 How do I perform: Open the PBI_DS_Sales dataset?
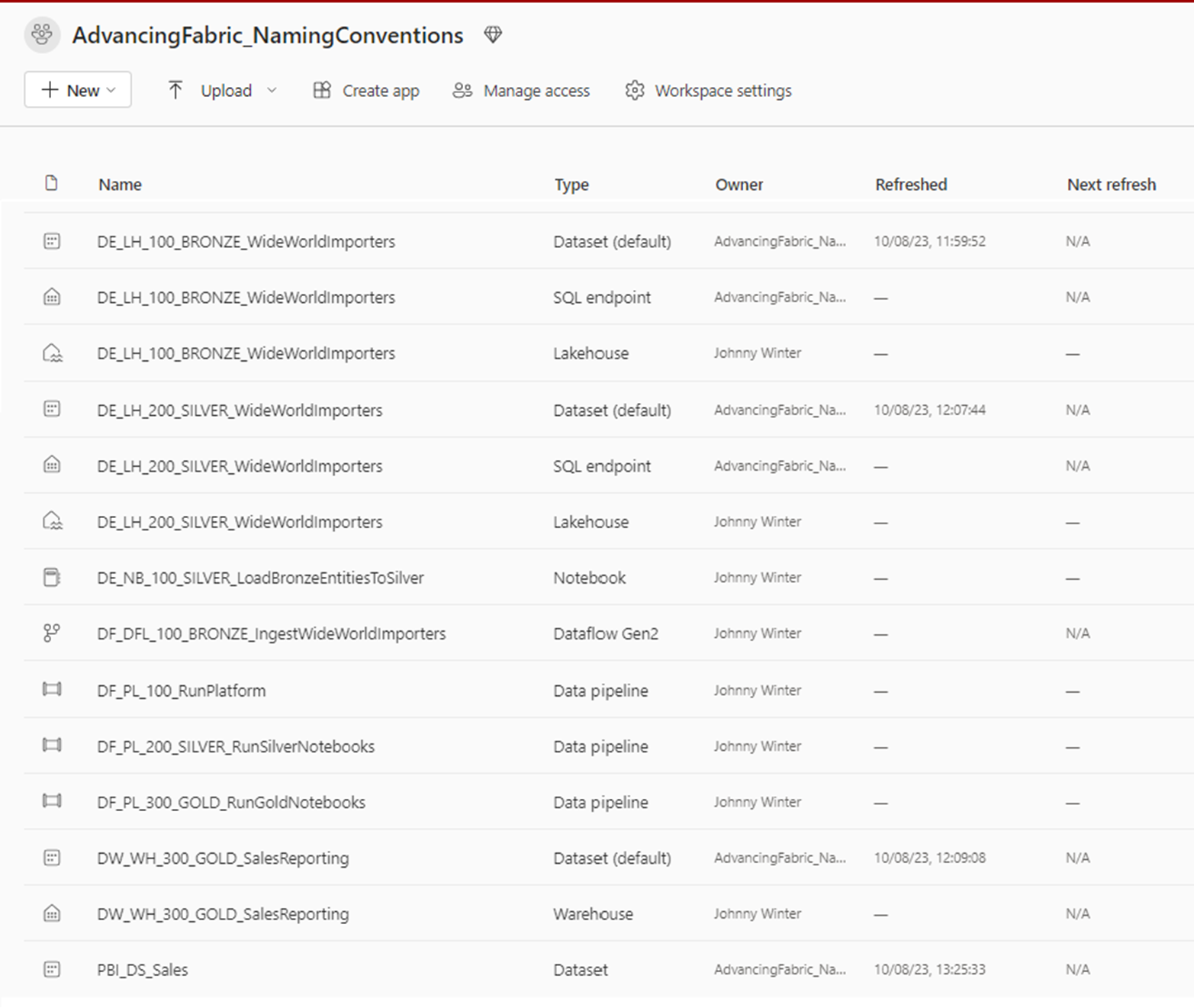click(x=143, y=968)
